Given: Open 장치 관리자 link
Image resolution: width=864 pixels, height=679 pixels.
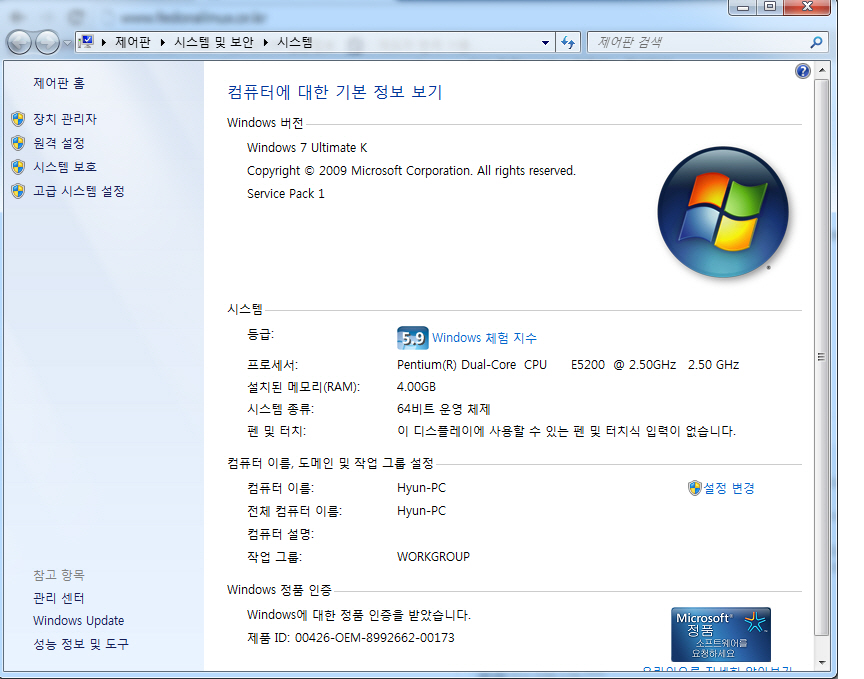Looking at the screenshot, I should (x=64, y=119).
